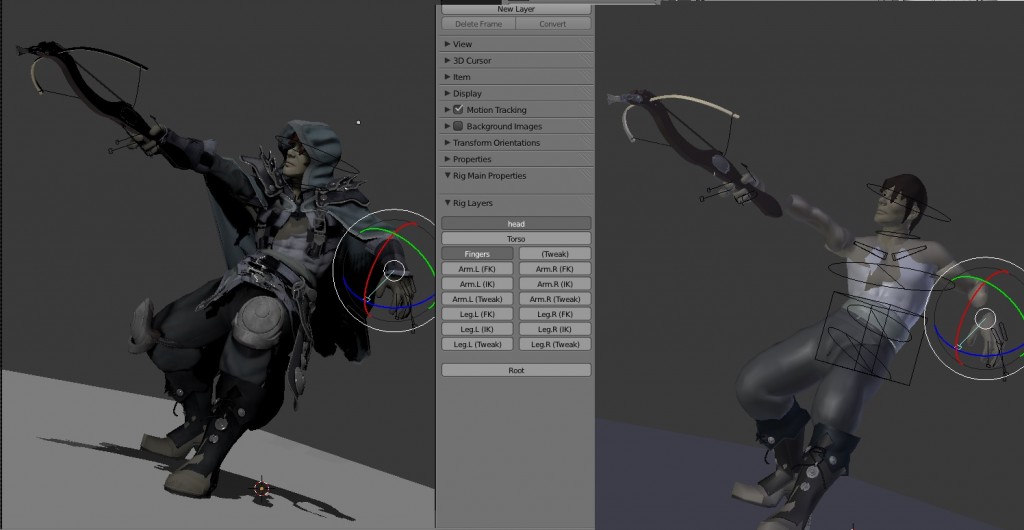This screenshot has height=530, width=1024.
Task: Toggle the Arm.R (IK) layer
Action: click(x=555, y=284)
